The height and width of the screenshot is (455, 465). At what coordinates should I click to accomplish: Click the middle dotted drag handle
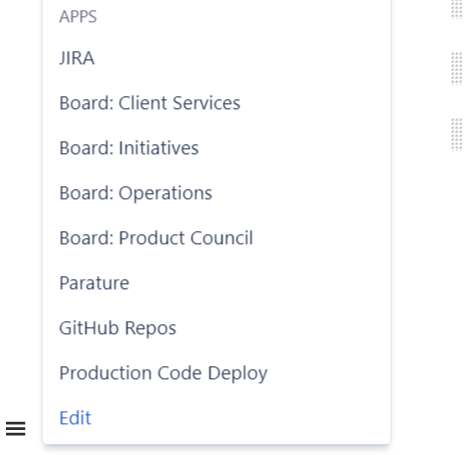[457, 68]
